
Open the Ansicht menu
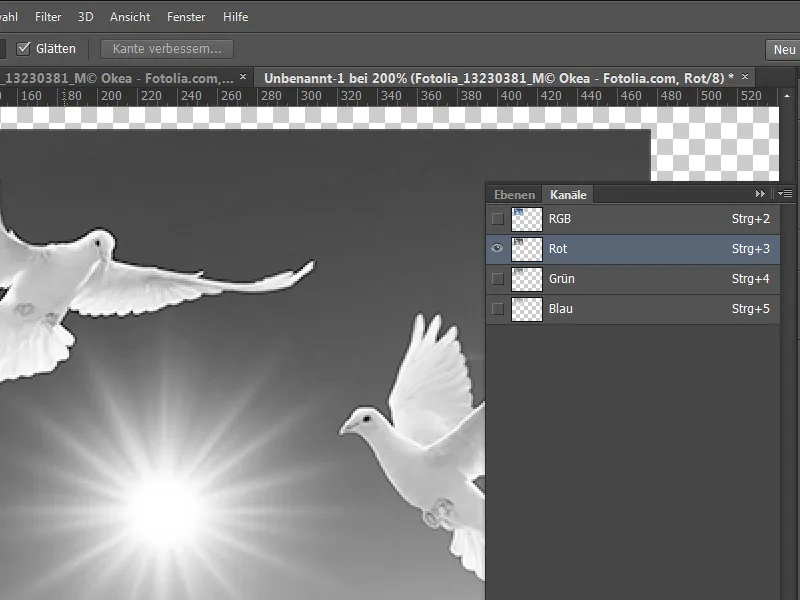tap(130, 17)
